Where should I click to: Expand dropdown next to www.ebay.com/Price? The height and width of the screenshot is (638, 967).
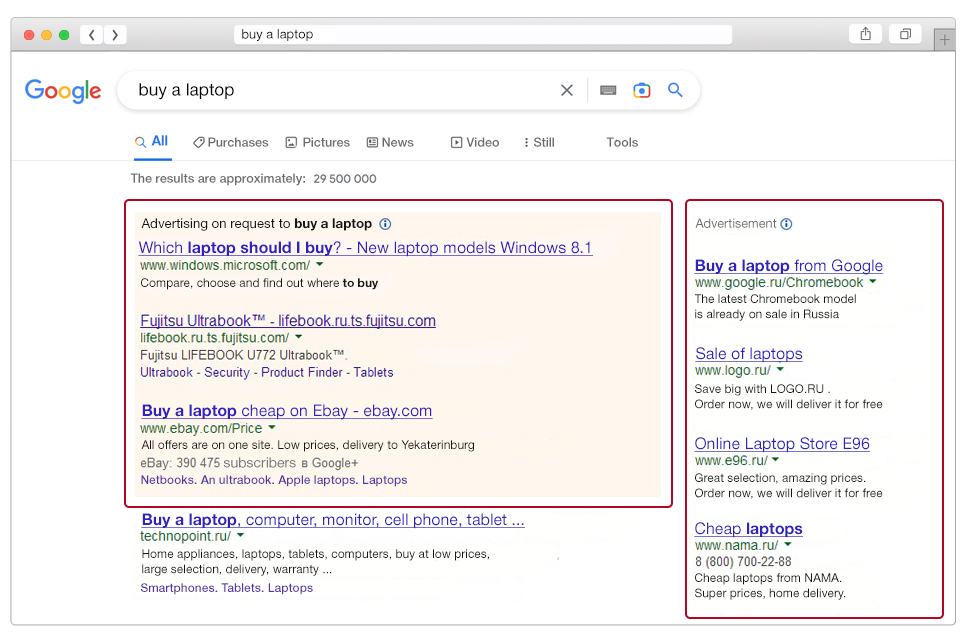pos(272,427)
